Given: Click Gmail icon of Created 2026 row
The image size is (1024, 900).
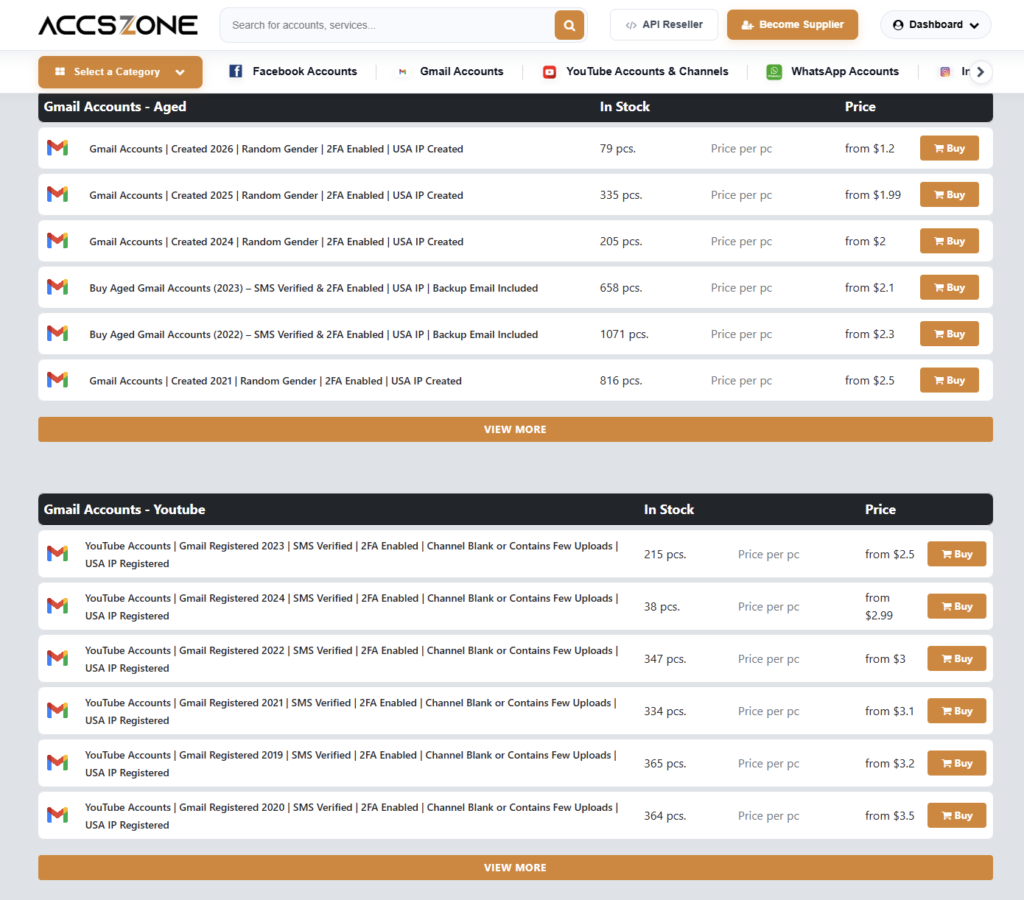Looking at the screenshot, I should [57, 148].
